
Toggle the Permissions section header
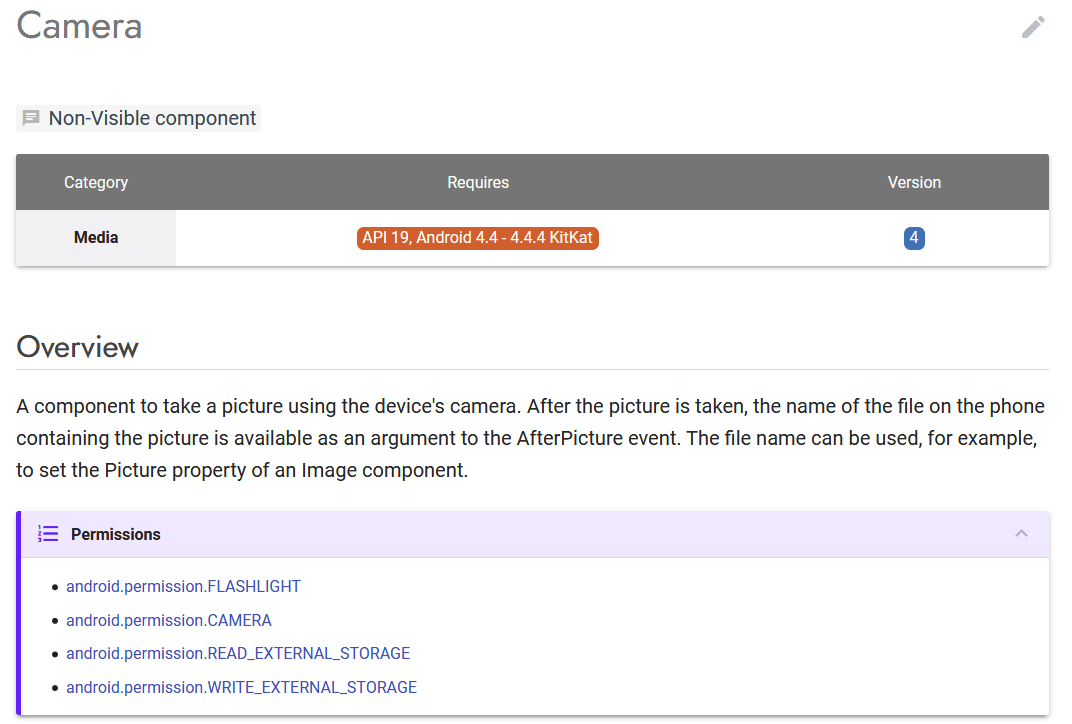pos(535,534)
